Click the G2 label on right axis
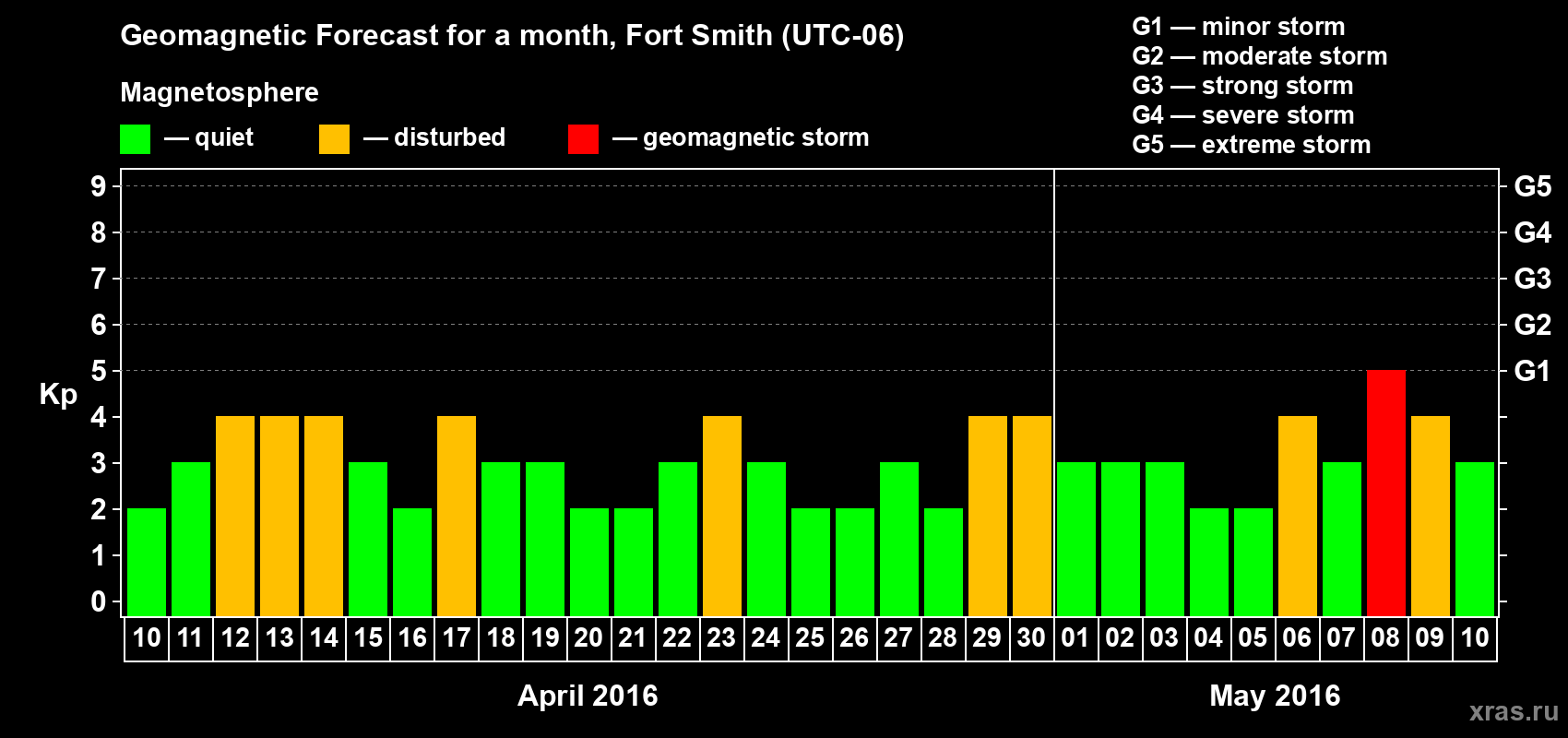Viewport: 1568px width, 738px height. pos(1532,325)
